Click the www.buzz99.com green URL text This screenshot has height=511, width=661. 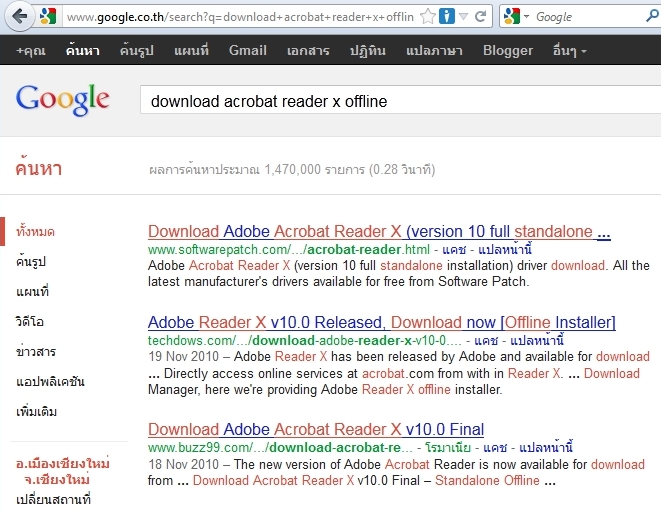point(280,447)
